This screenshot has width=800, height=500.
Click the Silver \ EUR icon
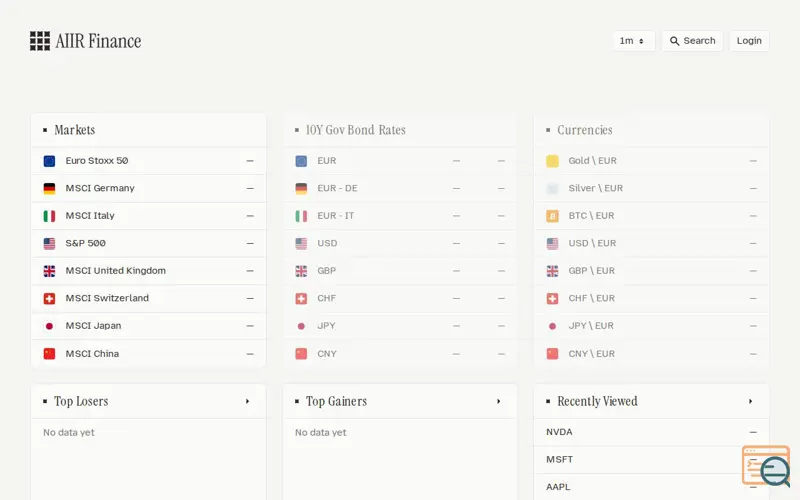pyautogui.click(x=553, y=189)
